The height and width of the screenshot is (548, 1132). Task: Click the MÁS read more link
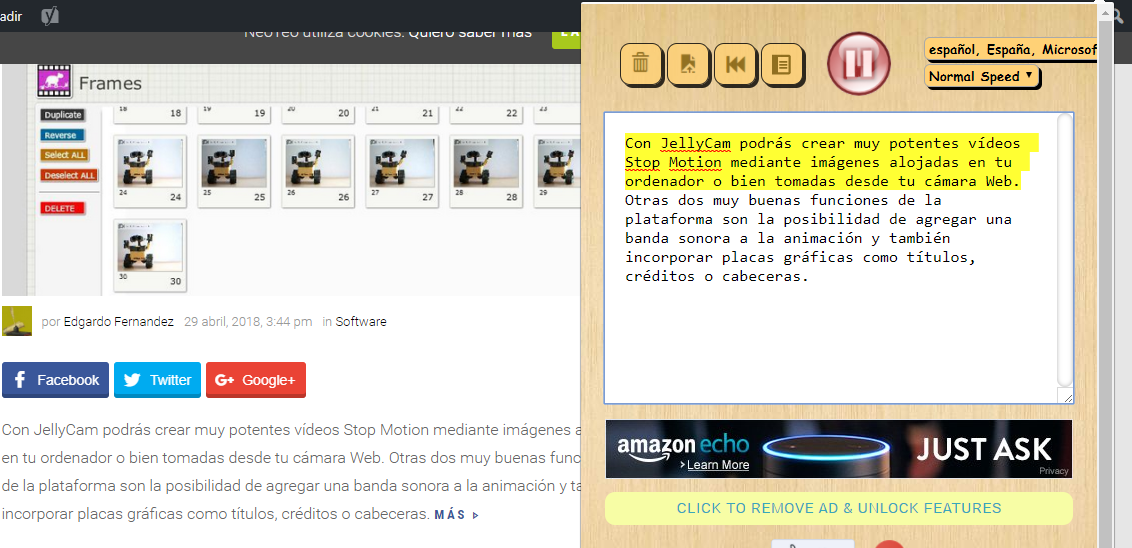pos(456,516)
